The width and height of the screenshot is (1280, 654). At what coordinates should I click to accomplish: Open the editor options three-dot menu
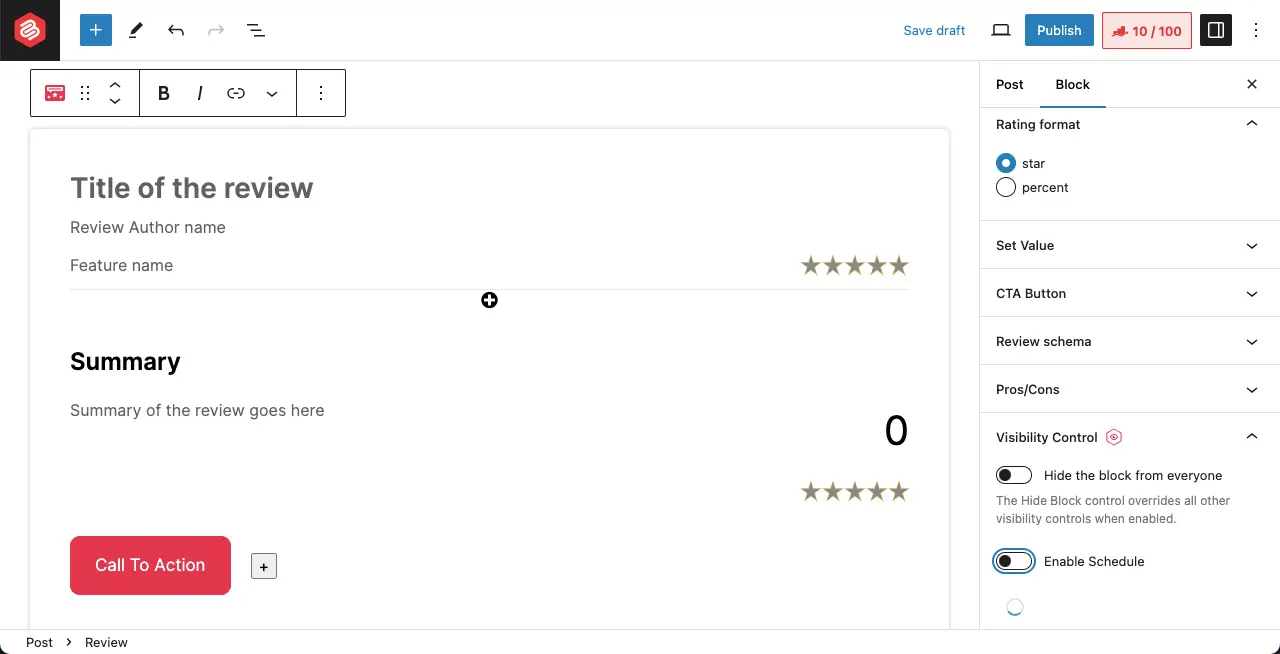coord(1256,30)
